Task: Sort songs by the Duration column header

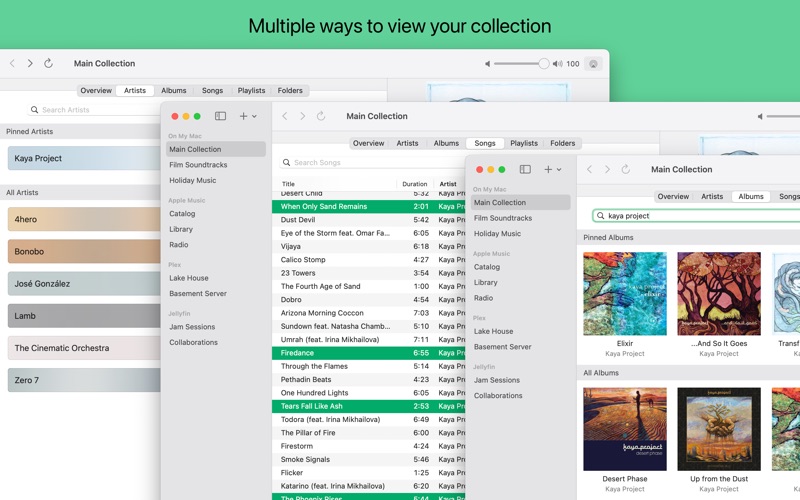Action: click(415, 184)
